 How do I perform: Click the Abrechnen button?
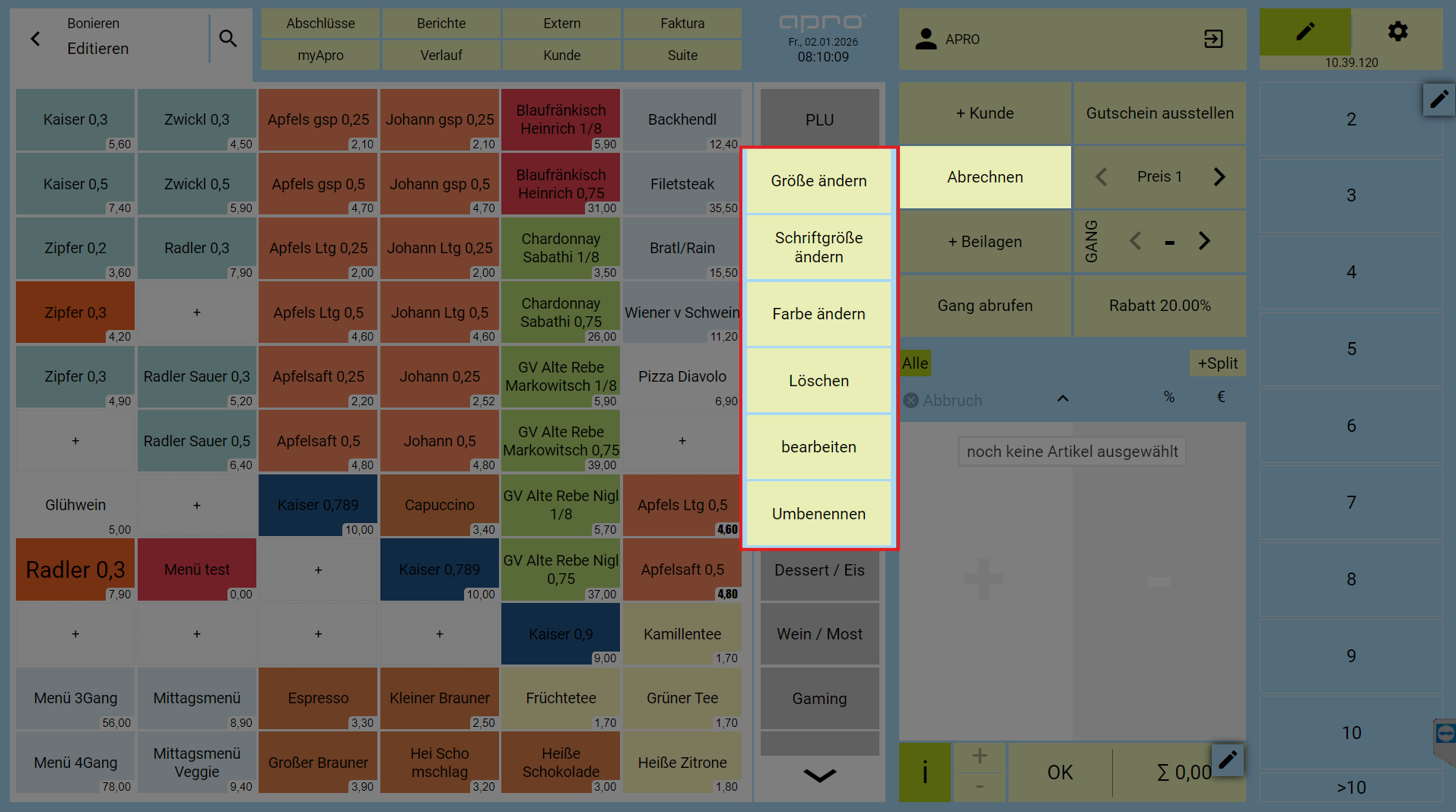point(985,177)
